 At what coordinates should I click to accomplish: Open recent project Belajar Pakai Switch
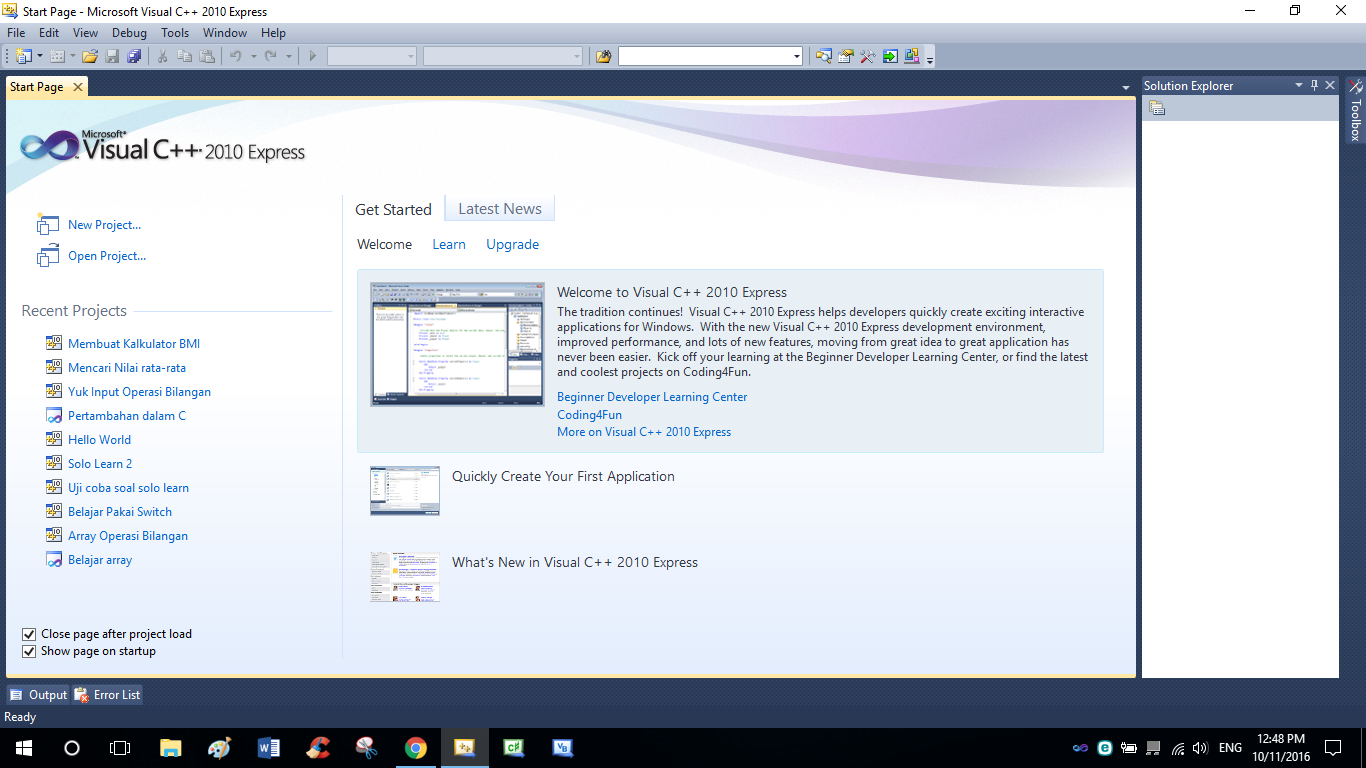pyautogui.click(x=120, y=512)
